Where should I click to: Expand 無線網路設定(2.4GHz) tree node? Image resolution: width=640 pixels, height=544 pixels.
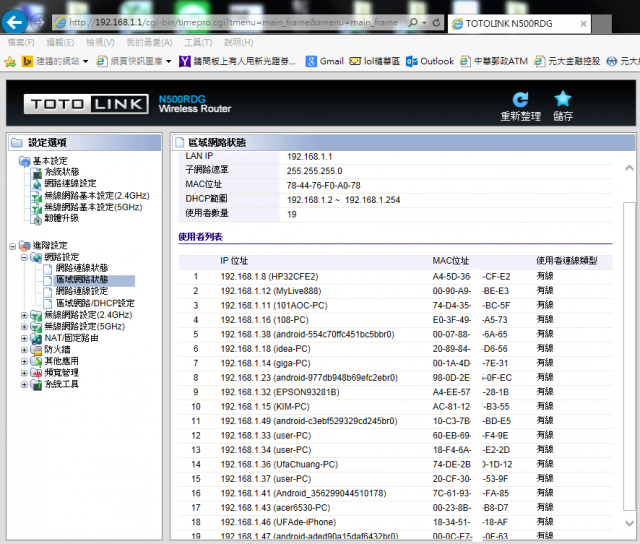tap(24, 315)
